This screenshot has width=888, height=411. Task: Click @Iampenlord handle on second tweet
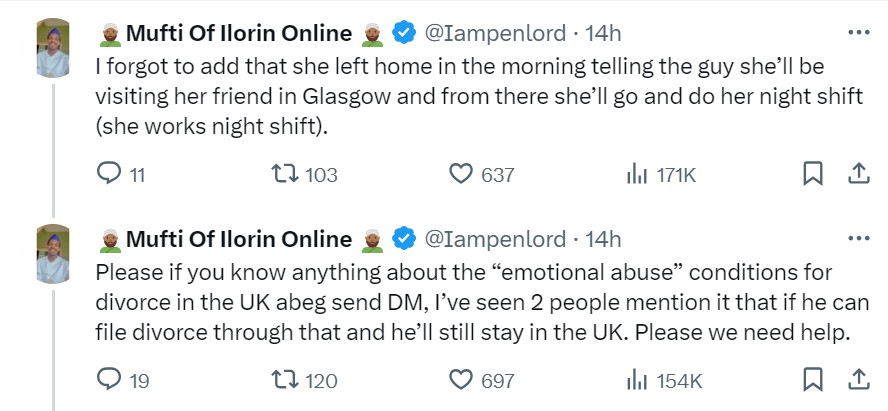[x=497, y=239]
